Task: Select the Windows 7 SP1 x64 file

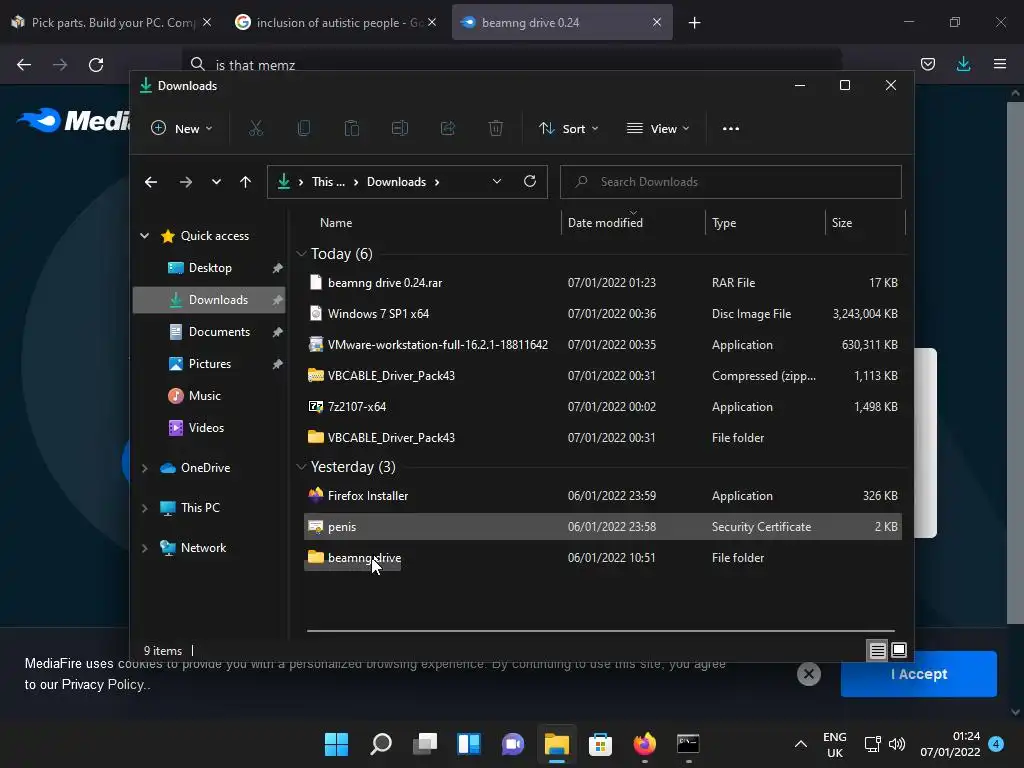Action: point(603,313)
